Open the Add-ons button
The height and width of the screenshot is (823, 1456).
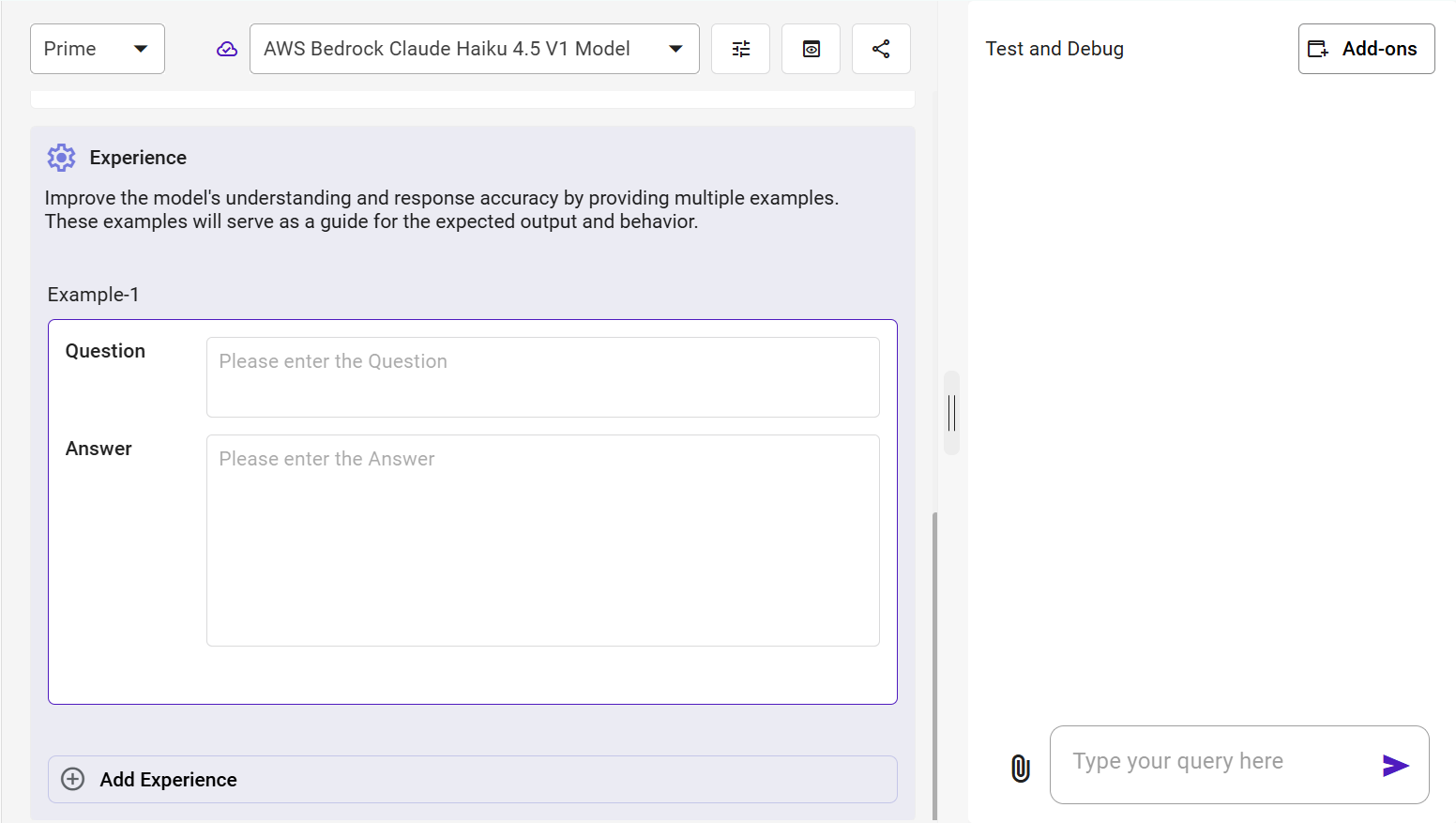tap(1366, 49)
